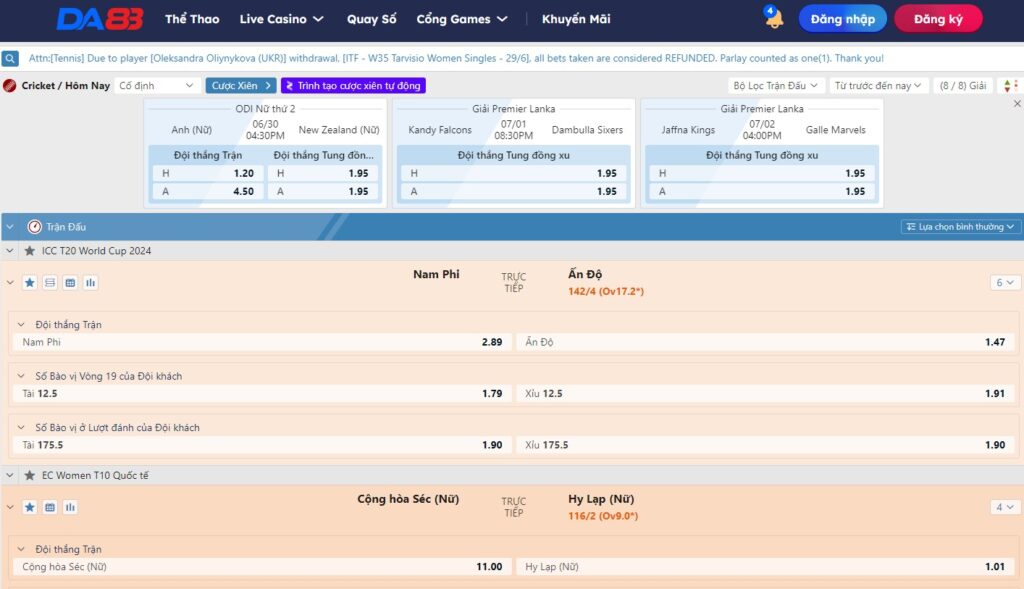Click the search icon beside the announcement
1024x589 pixels.
[10, 59]
